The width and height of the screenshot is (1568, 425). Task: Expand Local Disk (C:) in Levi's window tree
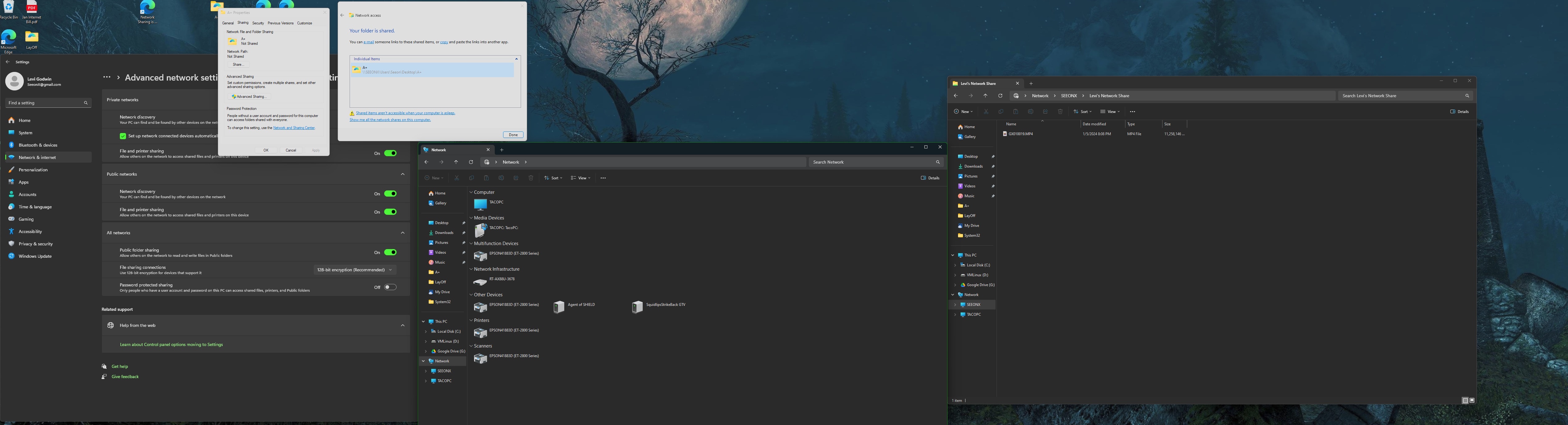tap(955, 265)
